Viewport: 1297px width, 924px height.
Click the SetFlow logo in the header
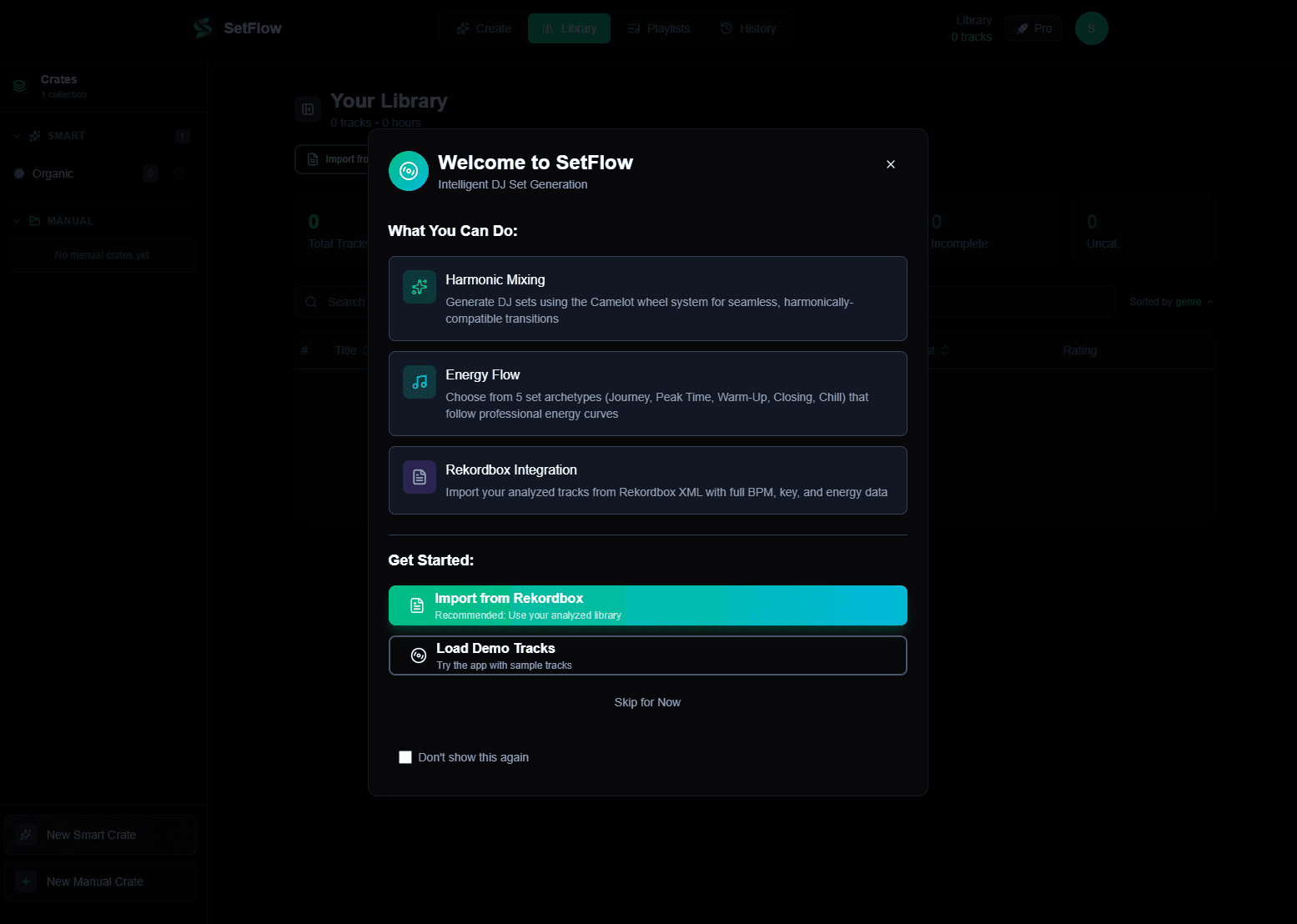click(x=237, y=28)
